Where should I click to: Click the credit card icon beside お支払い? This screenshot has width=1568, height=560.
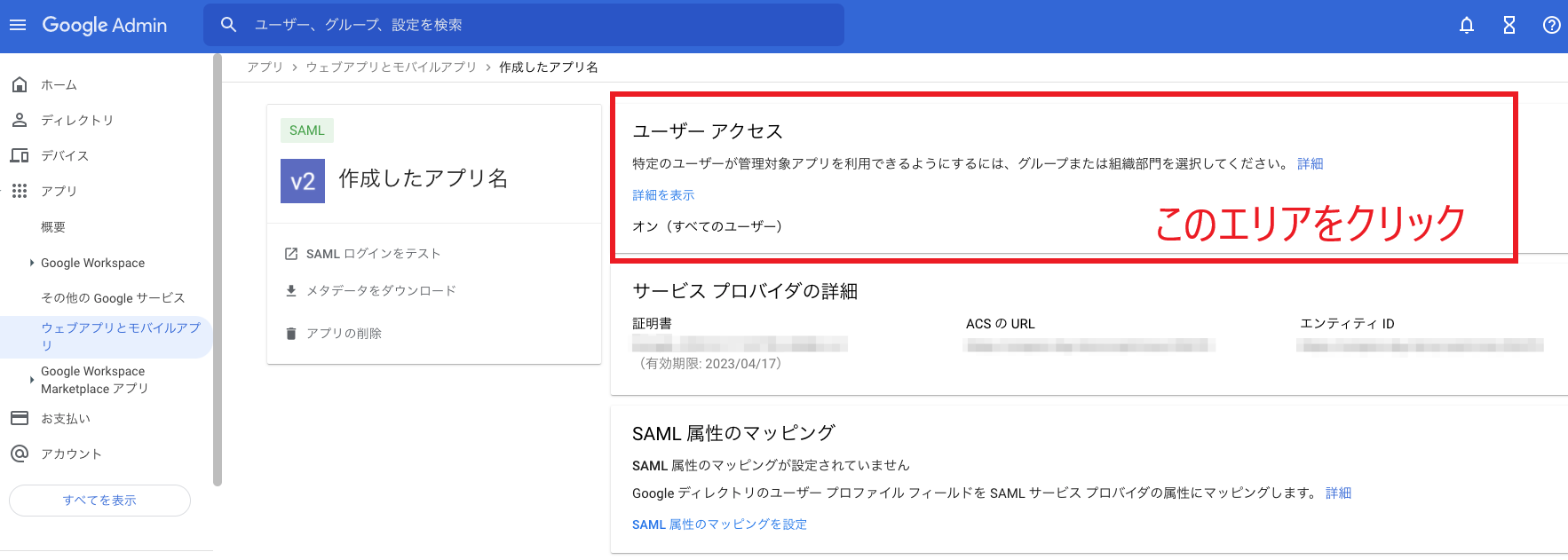[x=20, y=418]
